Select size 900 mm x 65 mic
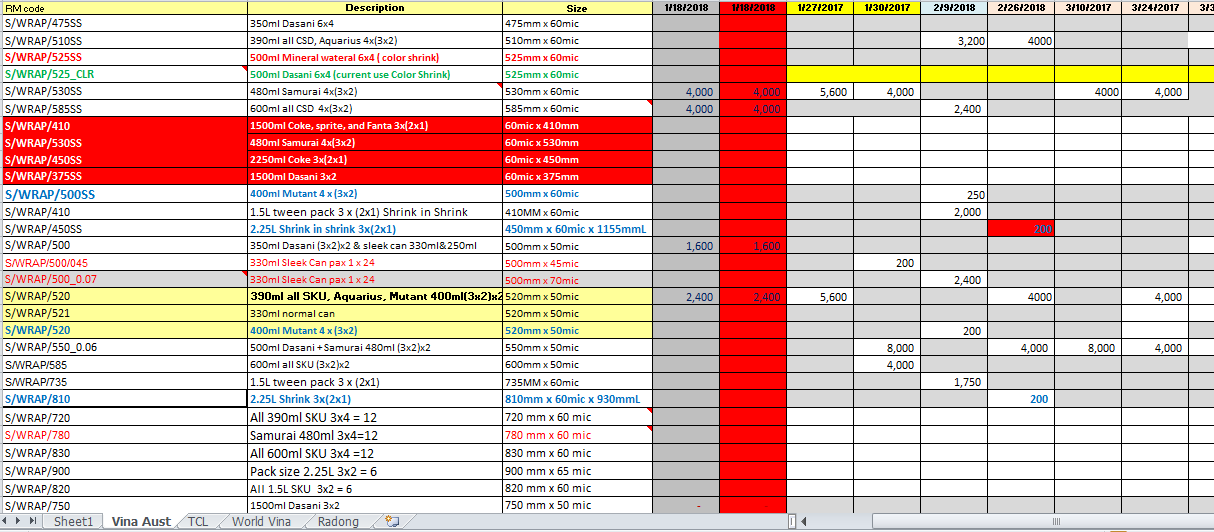This screenshot has width=1214, height=532. pos(577,471)
